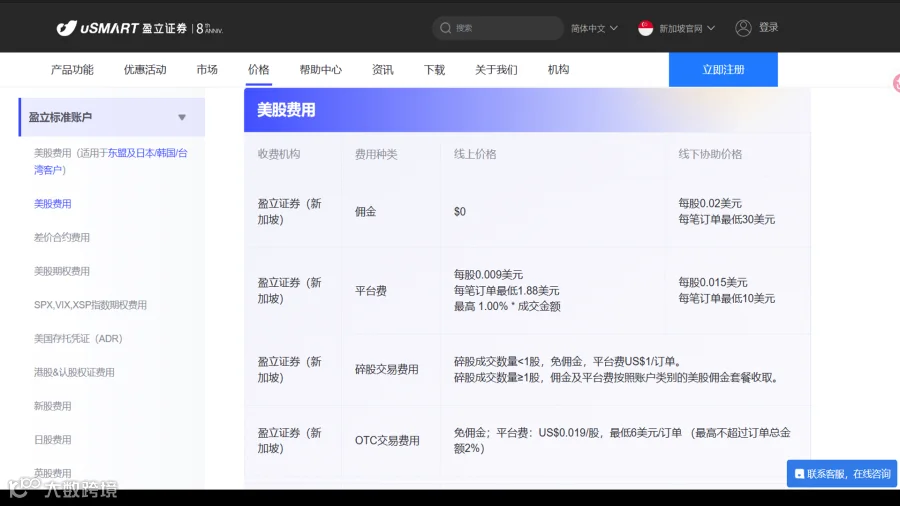This screenshot has width=900, height=506.
Task: Open the 机构 nav item
Action: (x=558, y=69)
